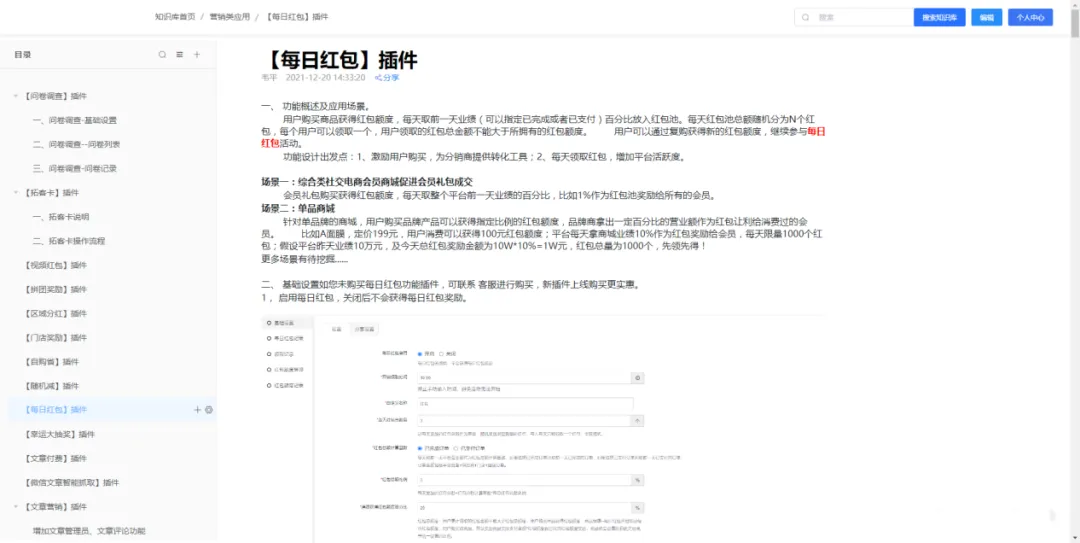Click the 【拓客卡】插件 tree label

[50, 192]
